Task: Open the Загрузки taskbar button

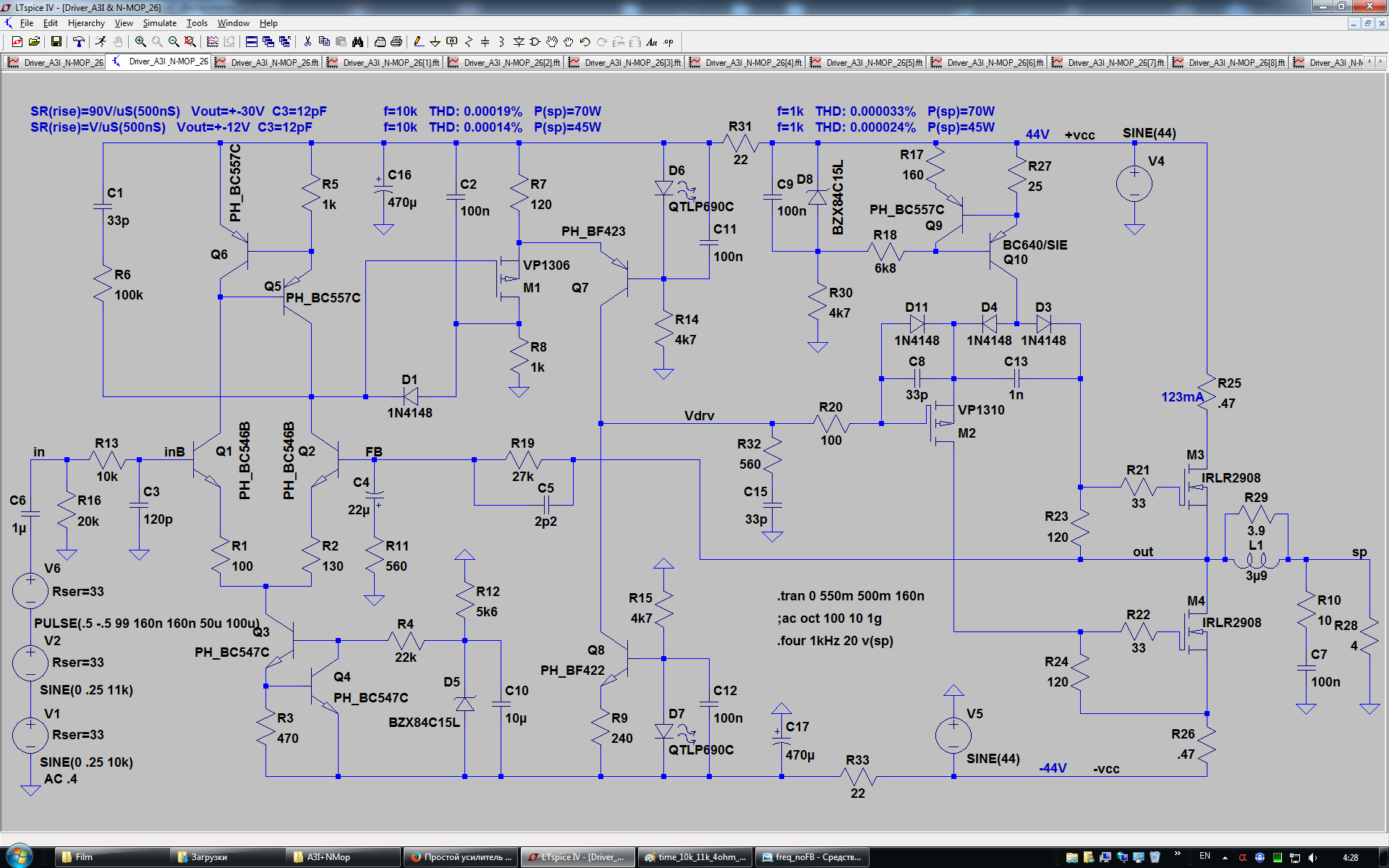Action: point(229,857)
